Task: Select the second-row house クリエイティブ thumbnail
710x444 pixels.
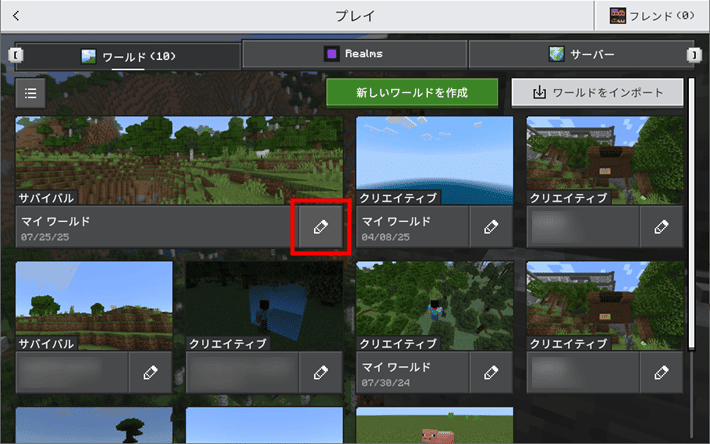Action: click(x=605, y=306)
